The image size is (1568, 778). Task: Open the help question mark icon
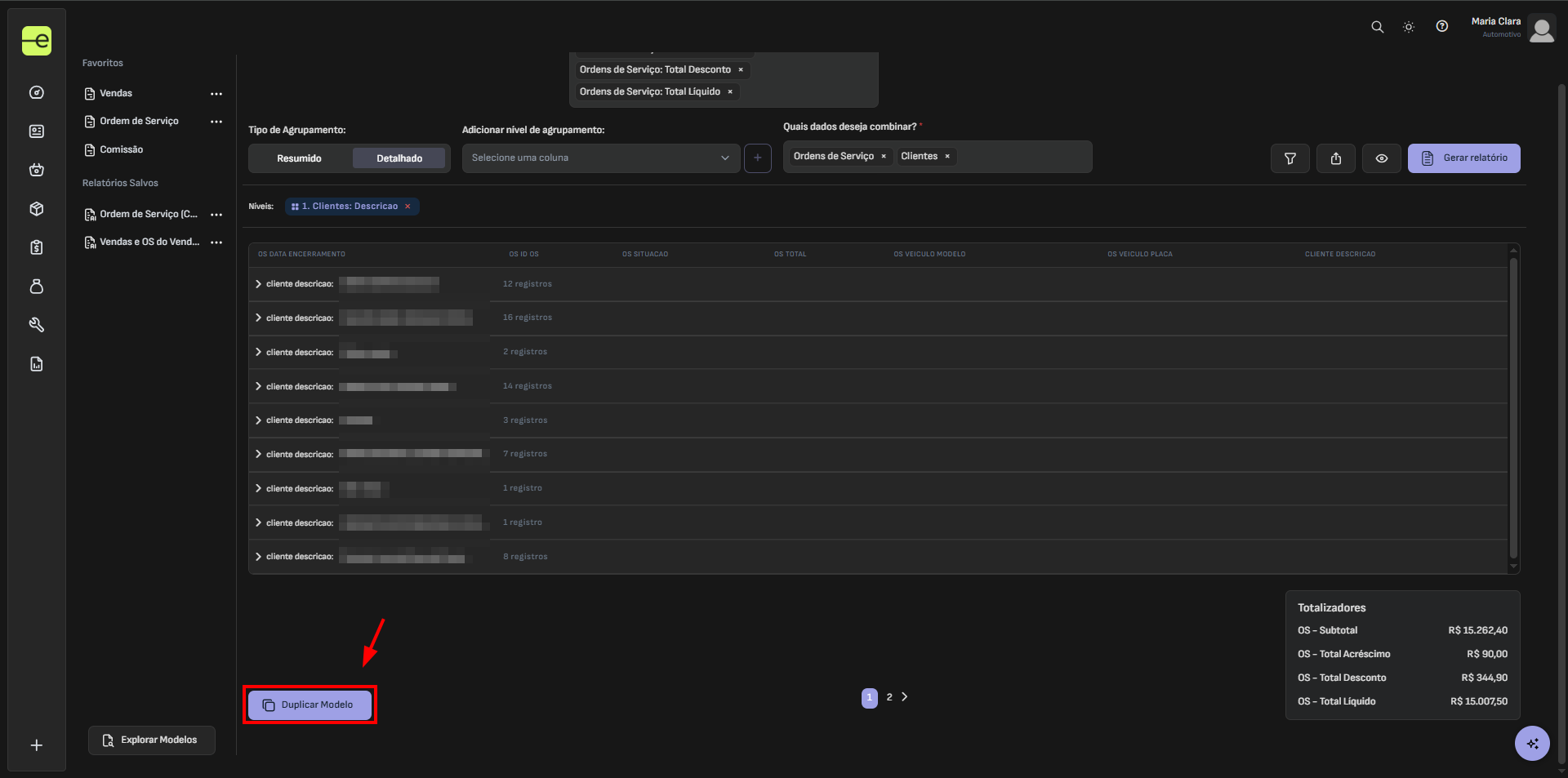(1442, 26)
